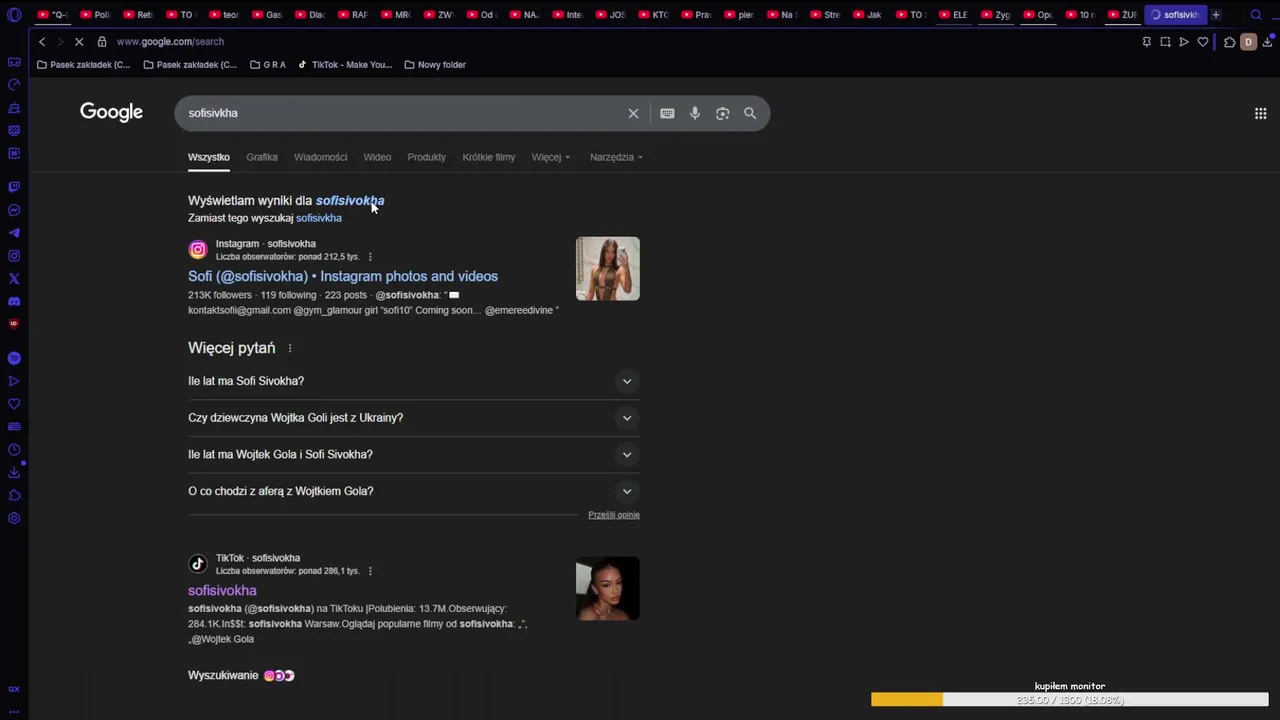Focus the Google search input field
Screen dimensions: 1280x720
pos(404,113)
